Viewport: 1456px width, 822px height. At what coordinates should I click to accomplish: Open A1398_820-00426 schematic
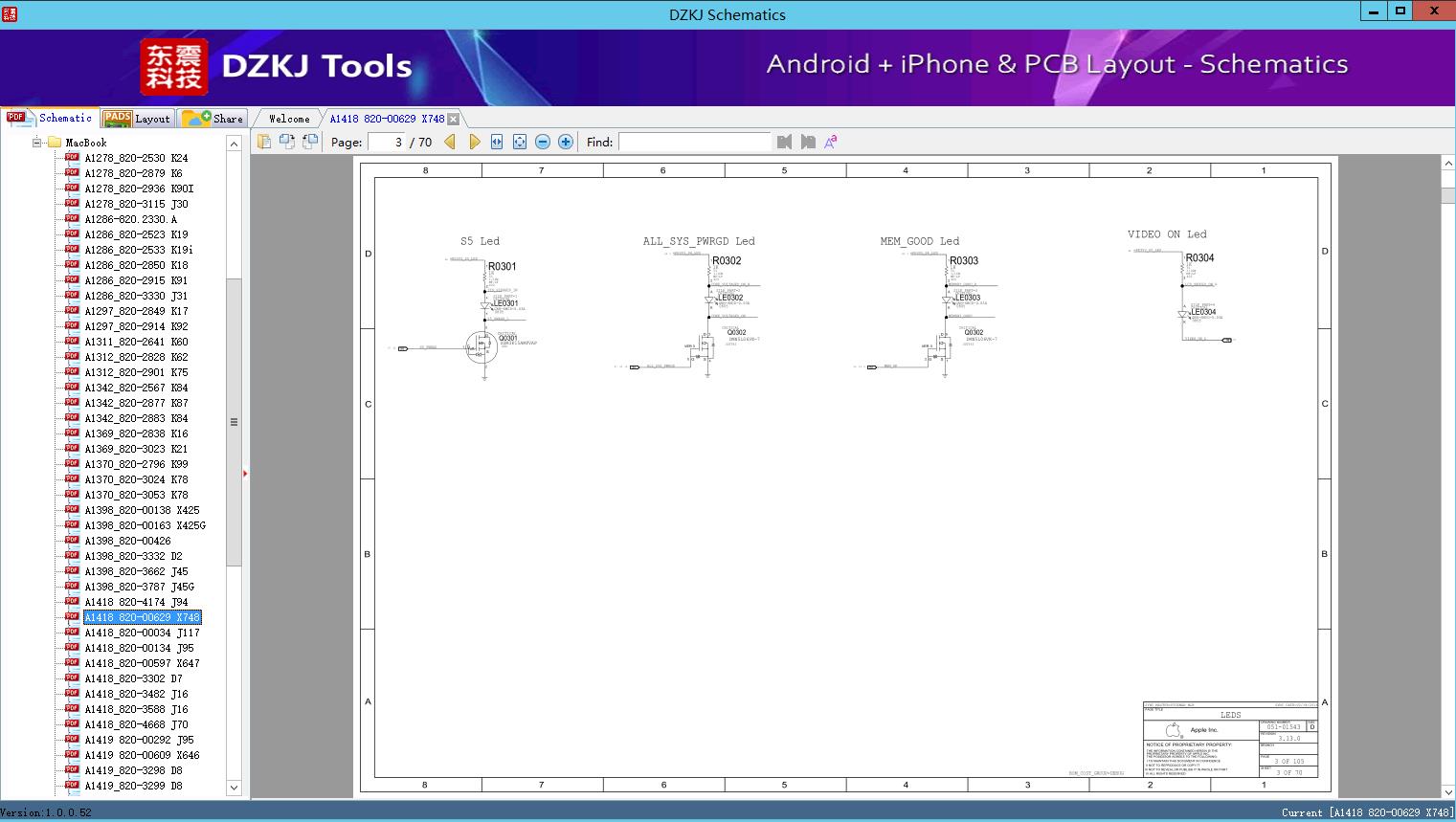pos(127,541)
